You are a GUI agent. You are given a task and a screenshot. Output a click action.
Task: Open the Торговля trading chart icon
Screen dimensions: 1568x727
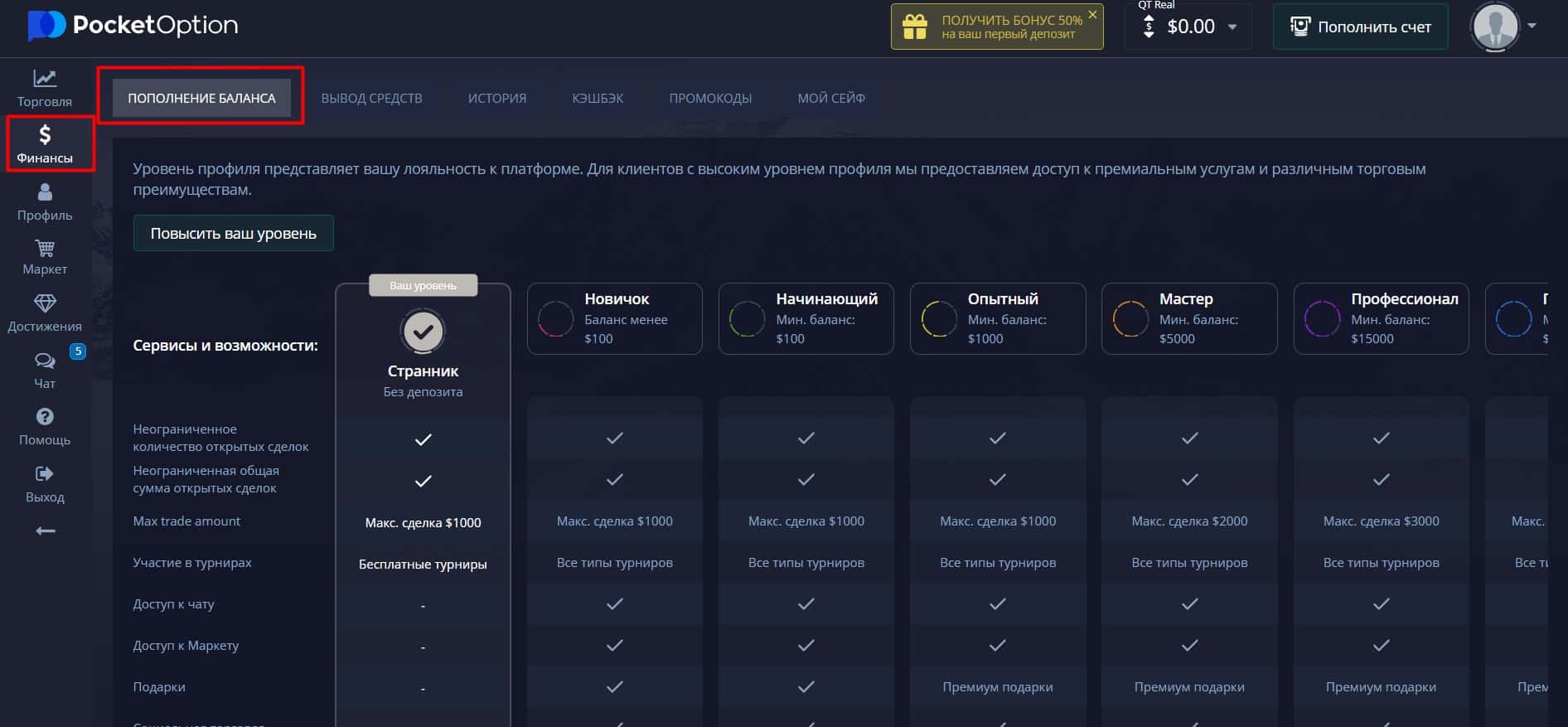coord(45,79)
